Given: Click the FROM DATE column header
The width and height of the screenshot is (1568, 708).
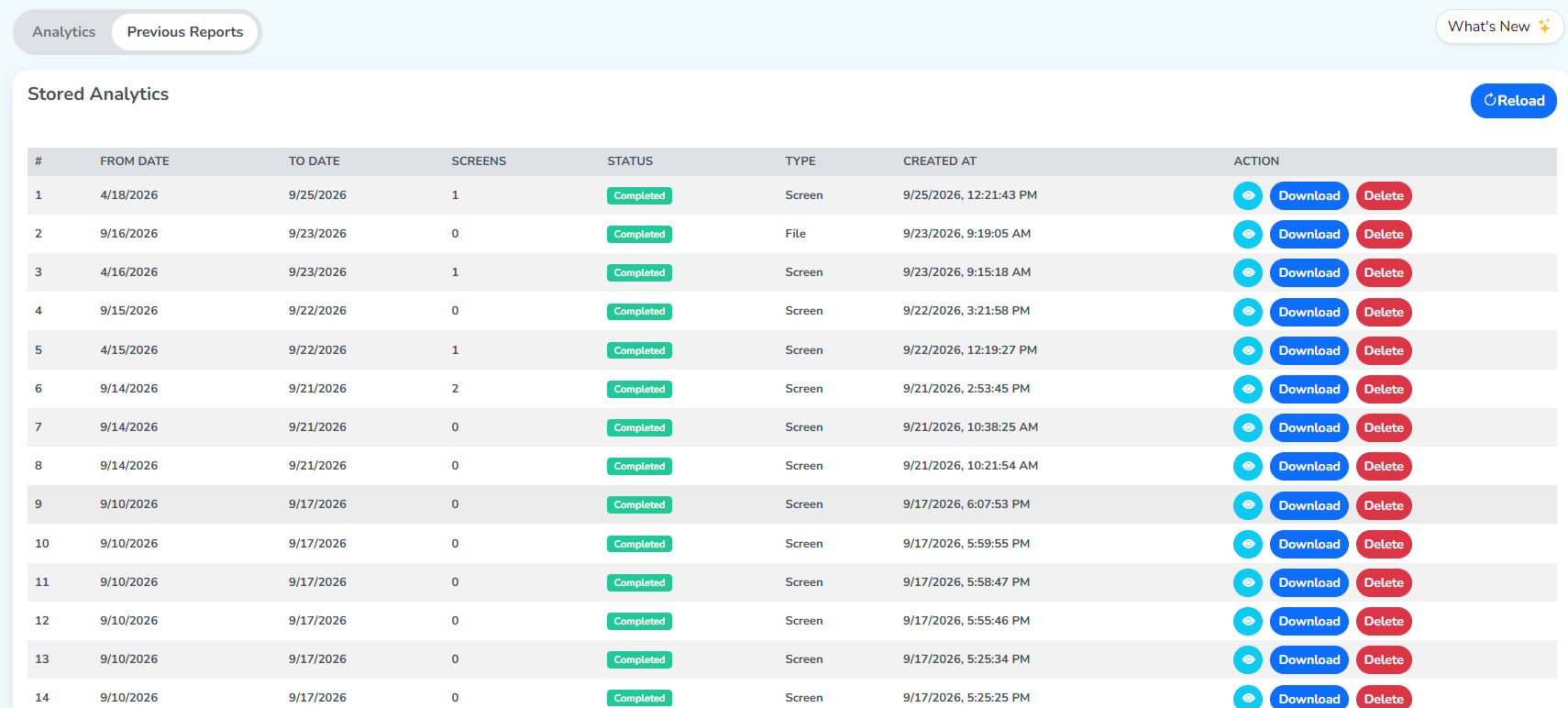Looking at the screenshot, I should [135, 161].
